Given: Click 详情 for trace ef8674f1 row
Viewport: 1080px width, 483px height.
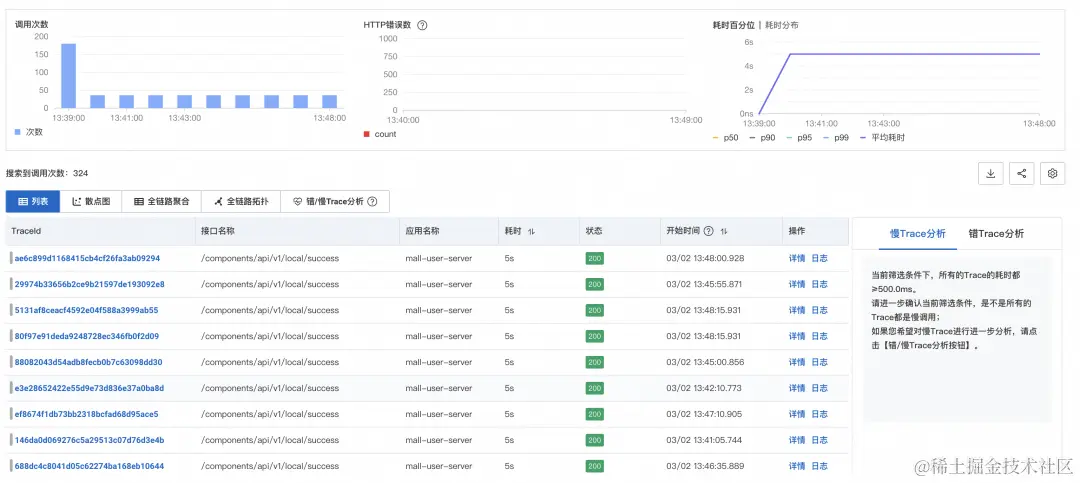Looking at the screenshot, I should click(797, 414).
